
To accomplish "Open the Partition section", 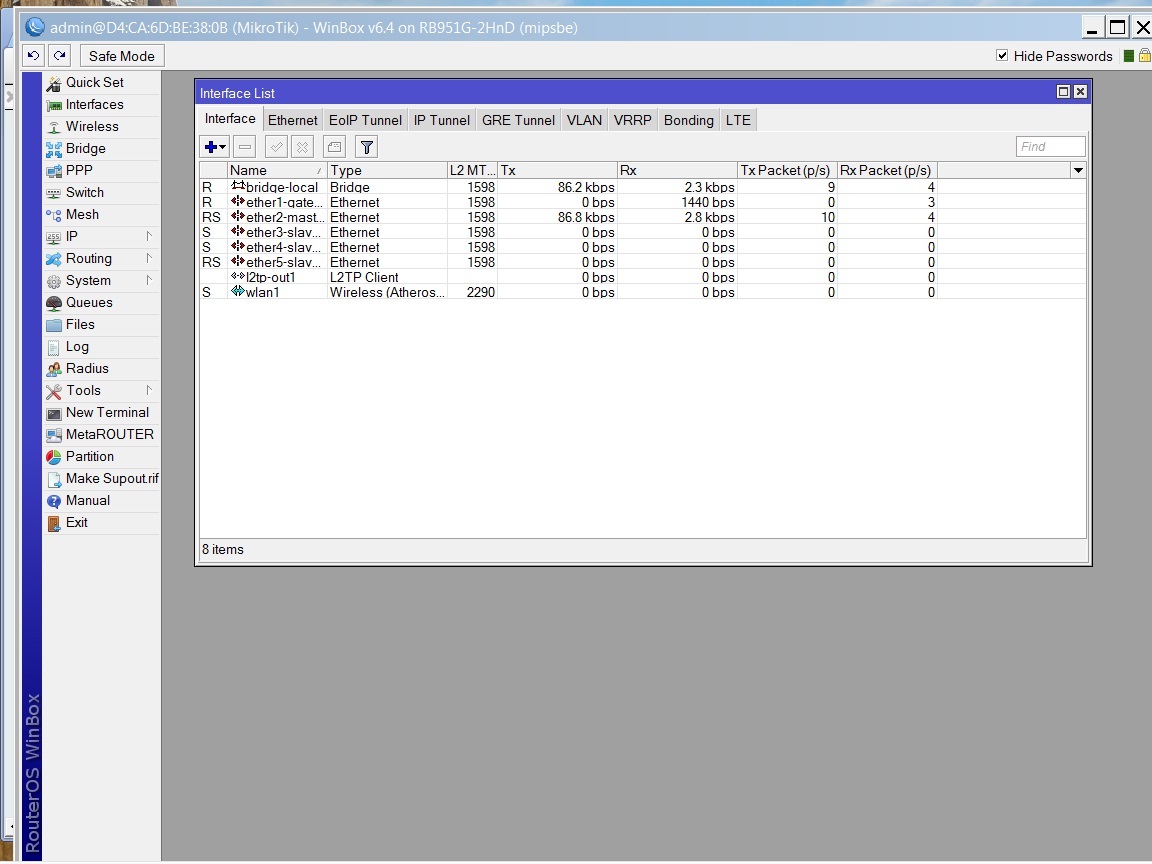I will [x=101, y=457].
